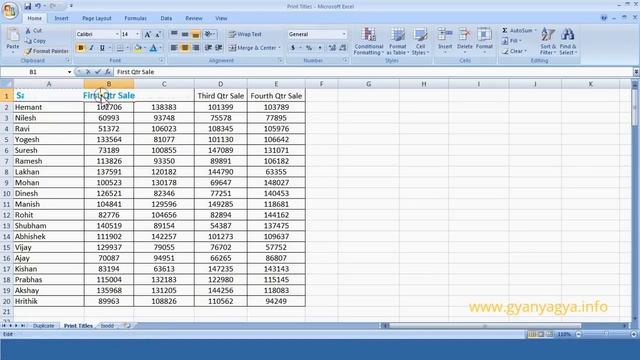Align text to the right
640x360 pixels.
coord(196,48)
